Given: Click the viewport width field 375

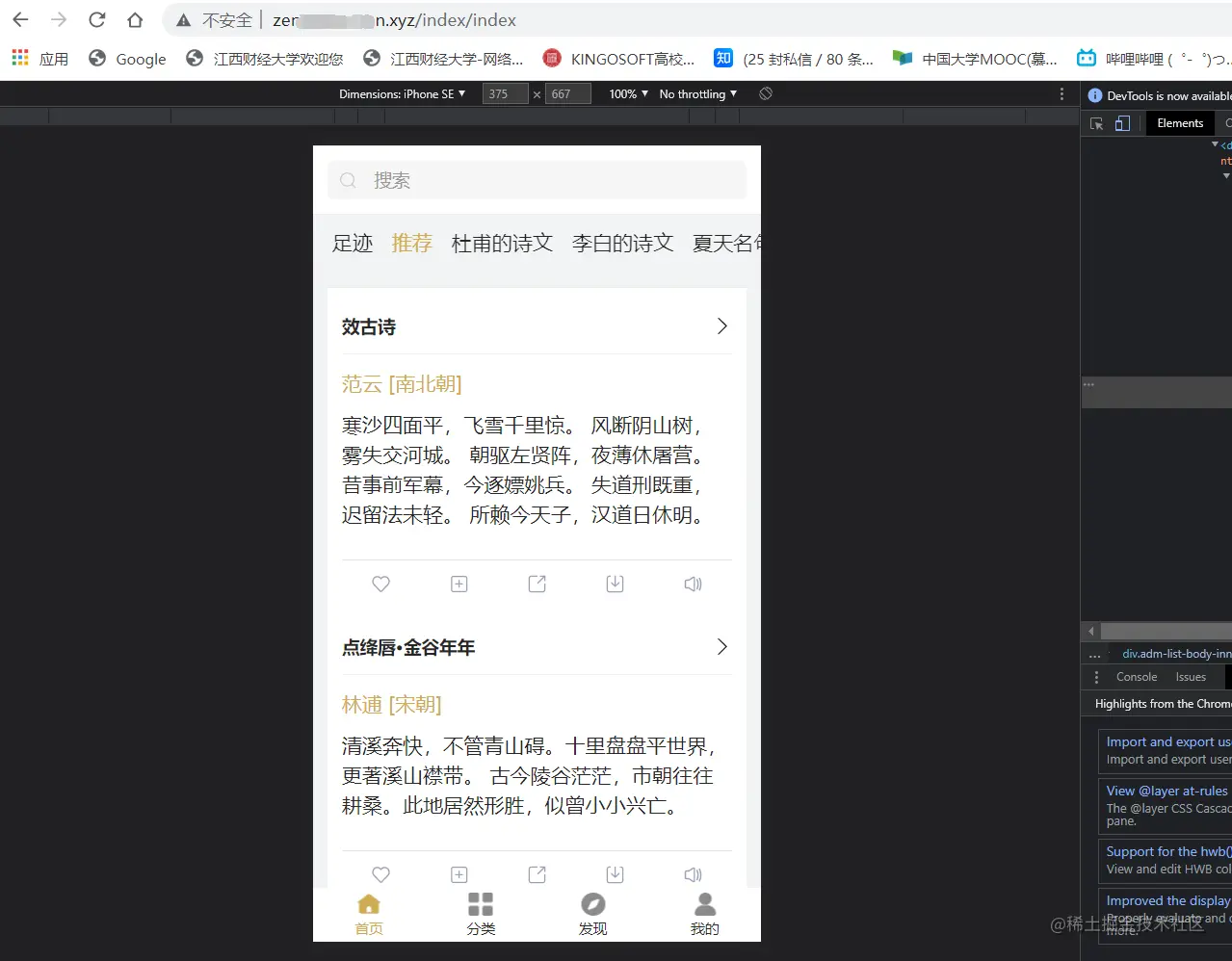Looking at the screenshot, I should coord(505,93).
